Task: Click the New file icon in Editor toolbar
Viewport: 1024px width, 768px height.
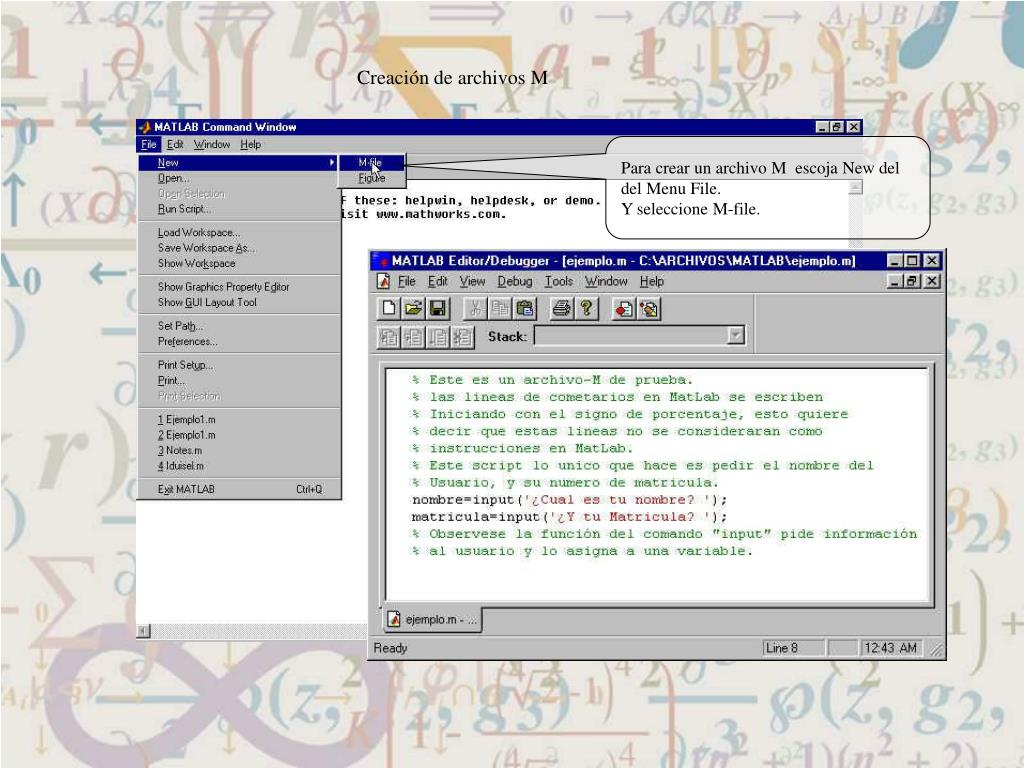Action: [389, 308]
